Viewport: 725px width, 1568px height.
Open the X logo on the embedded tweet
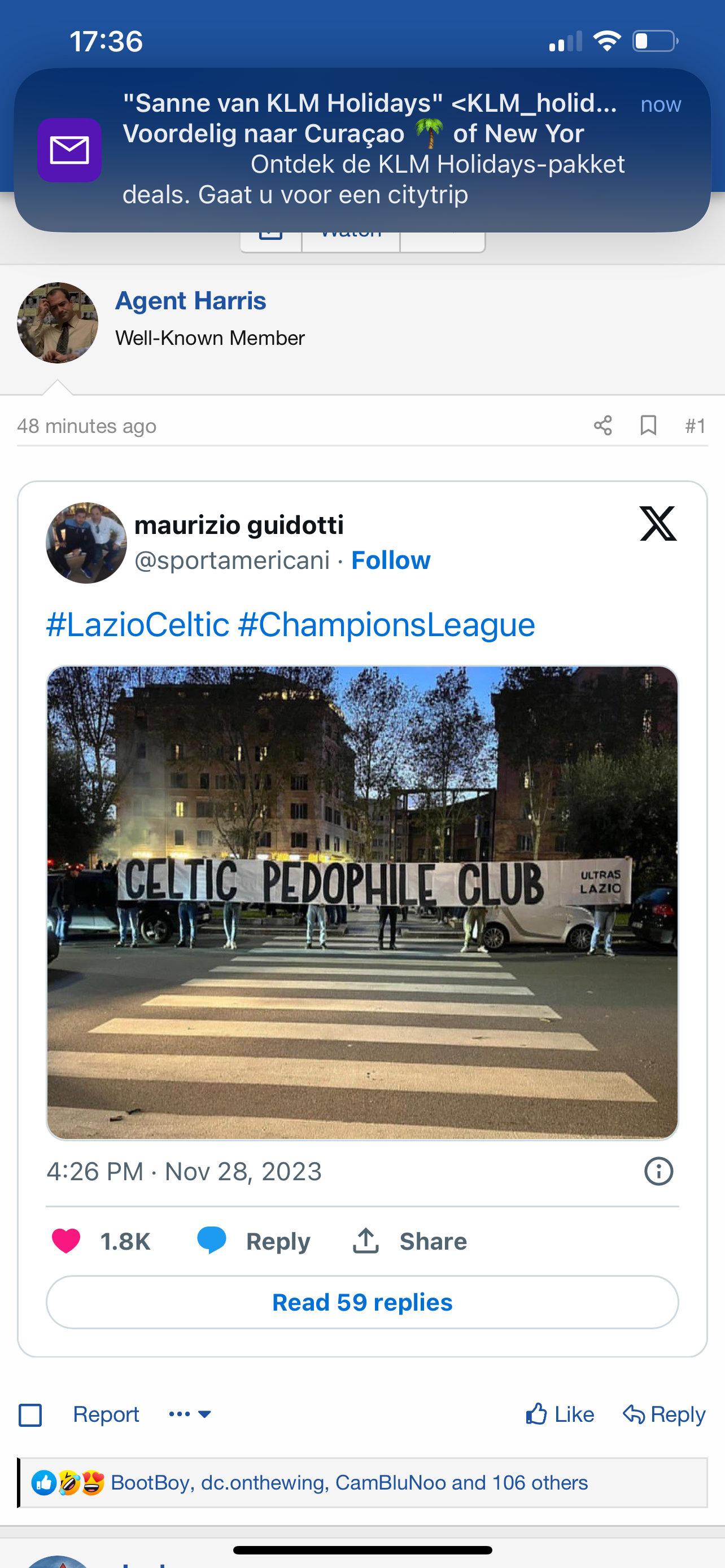(658, 523)
